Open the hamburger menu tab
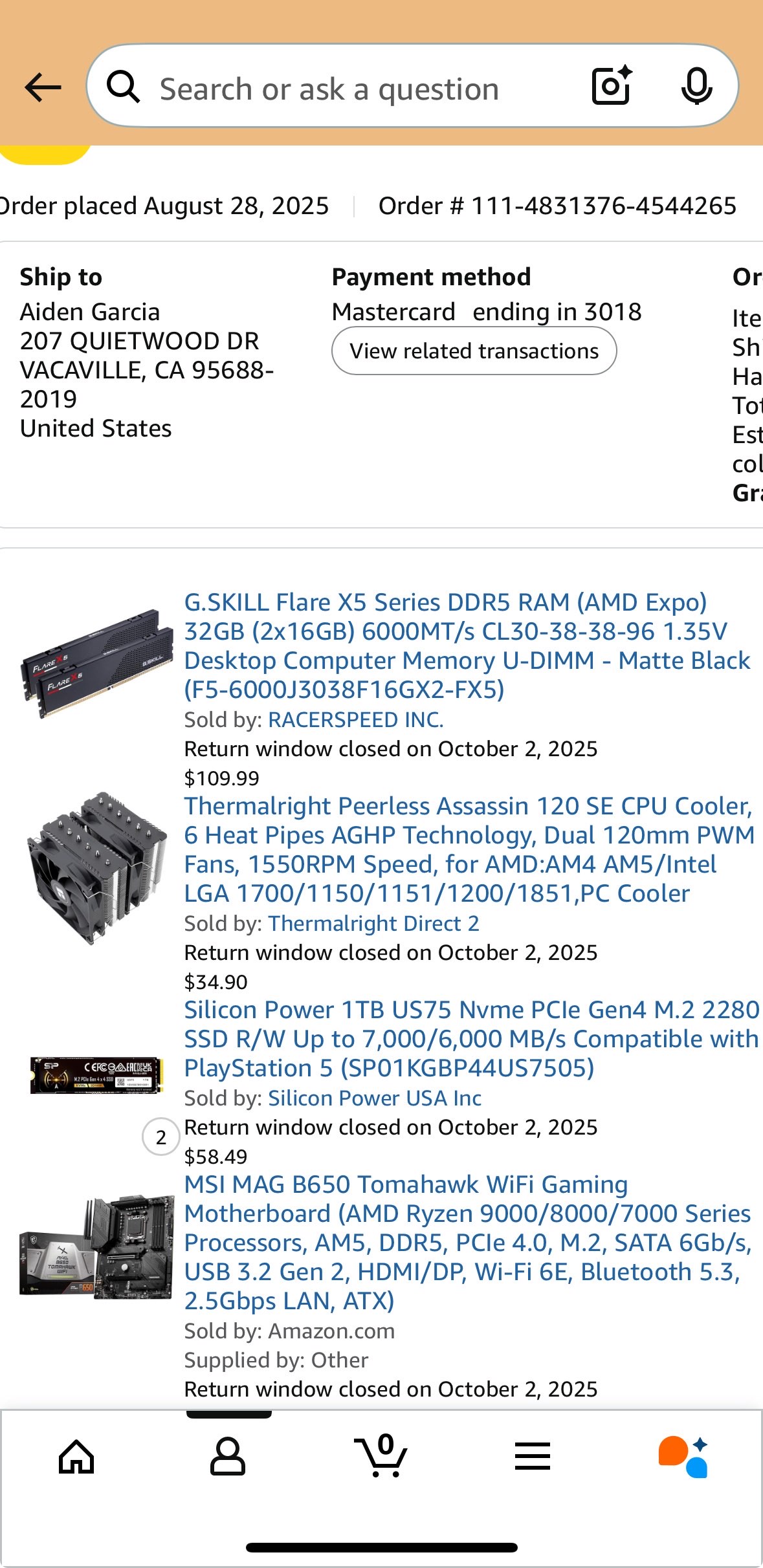Viewport: 763px width, 1568px height. coord(533,1457)
